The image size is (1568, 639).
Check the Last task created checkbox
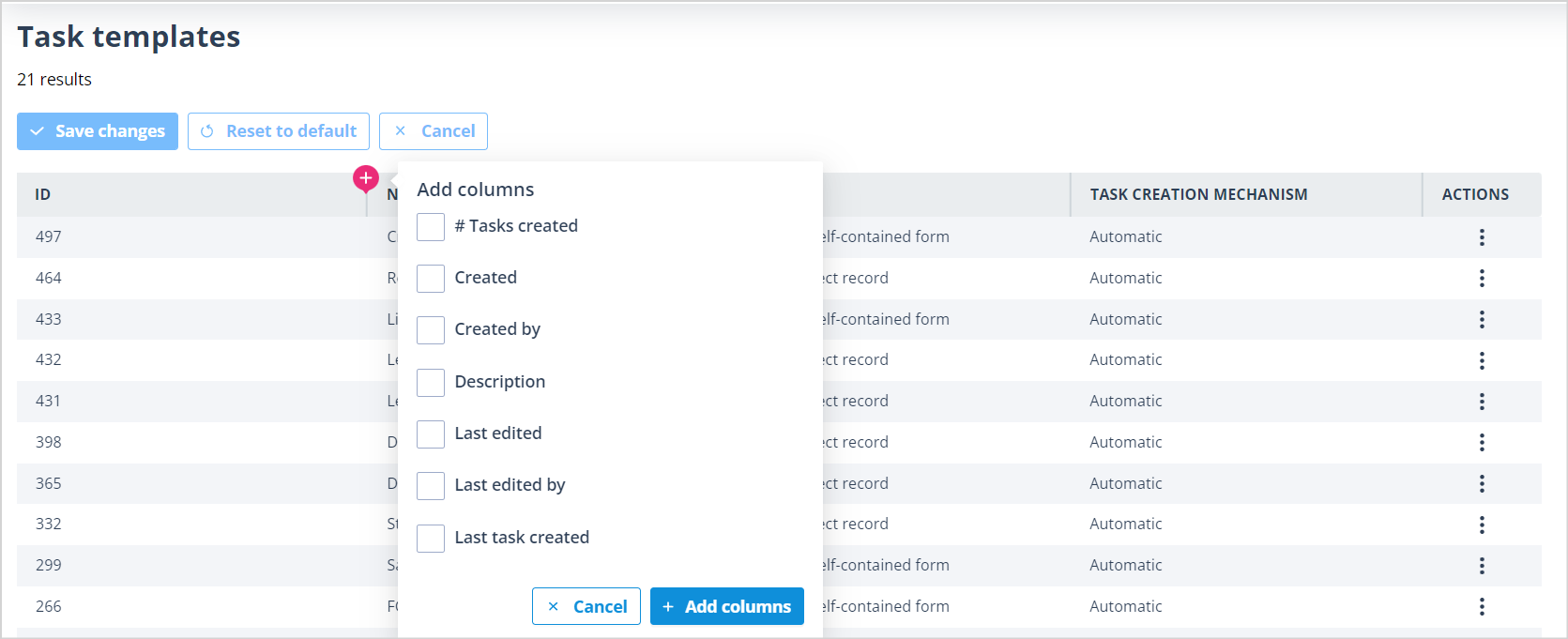coord(431,539)
